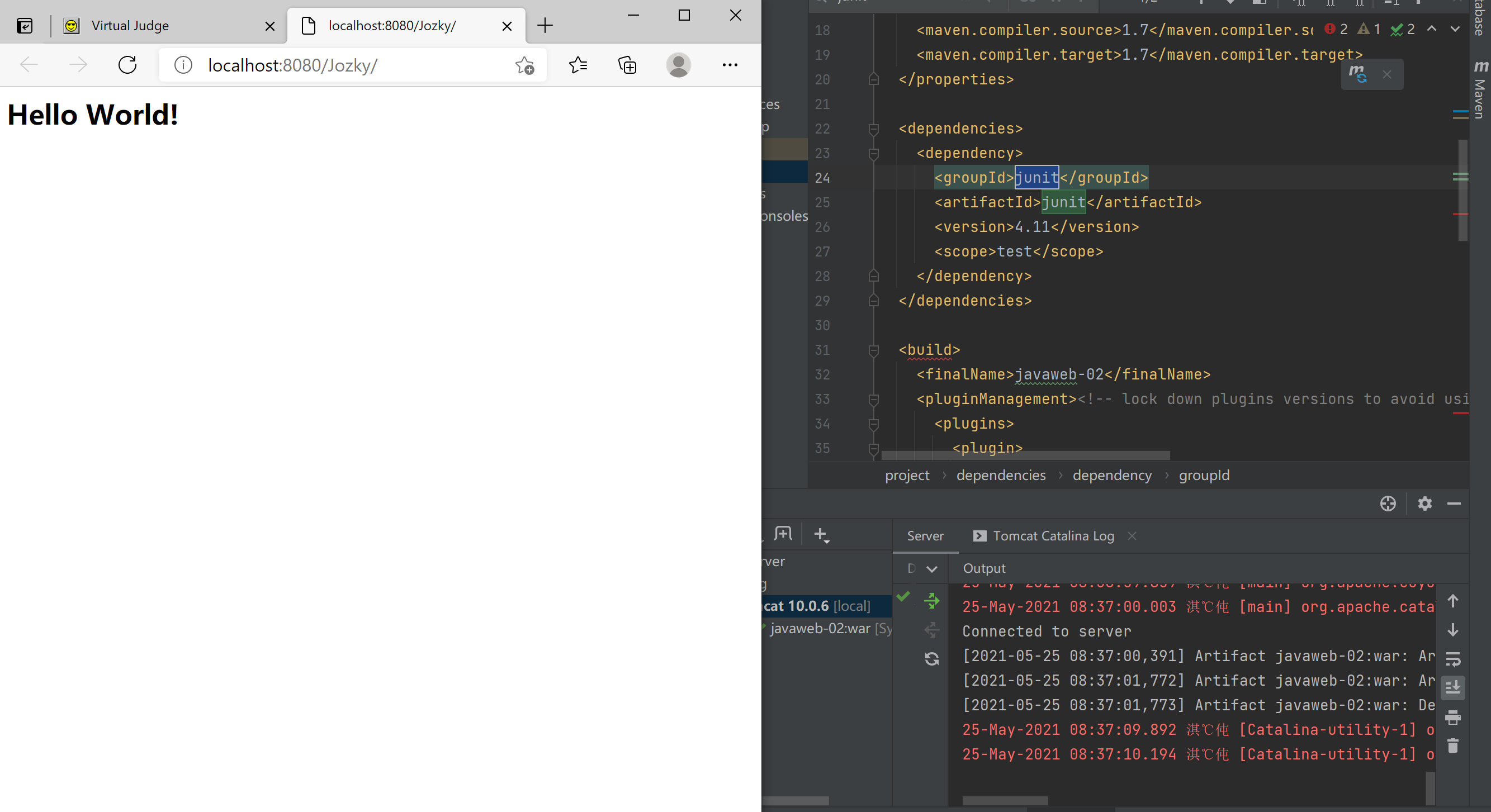Open the add service plus dropdown
Image resolution: width=1491 pixels, height=812 pixels.
pos(821,535)
